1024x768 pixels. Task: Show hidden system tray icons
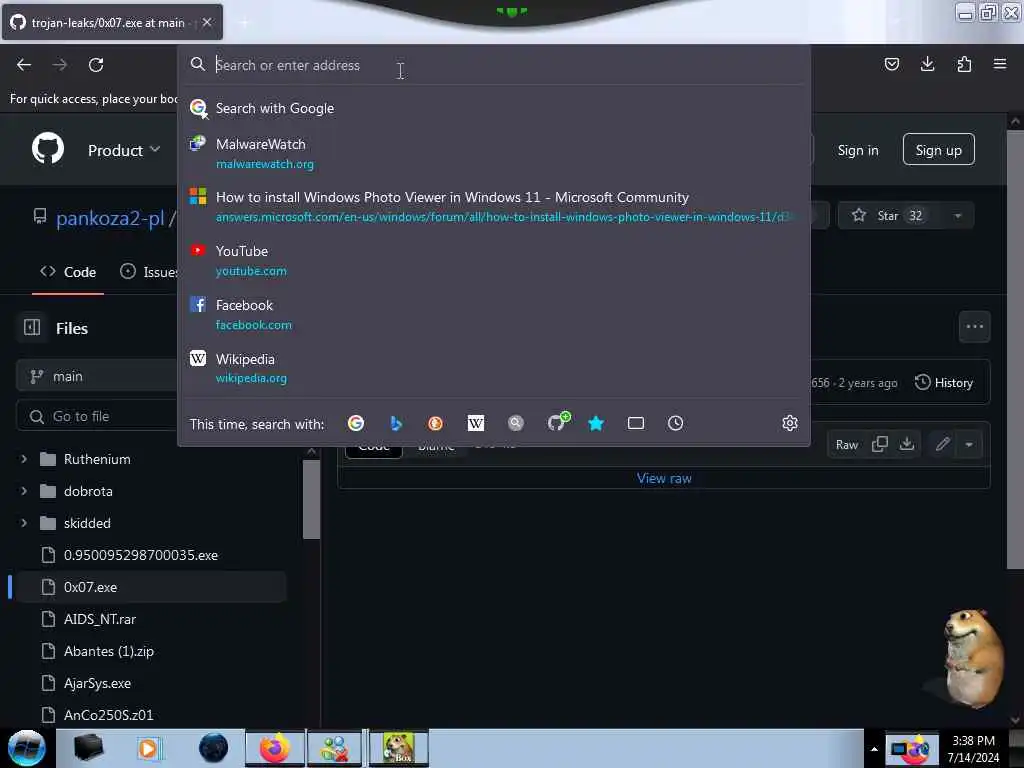(874, 749)
